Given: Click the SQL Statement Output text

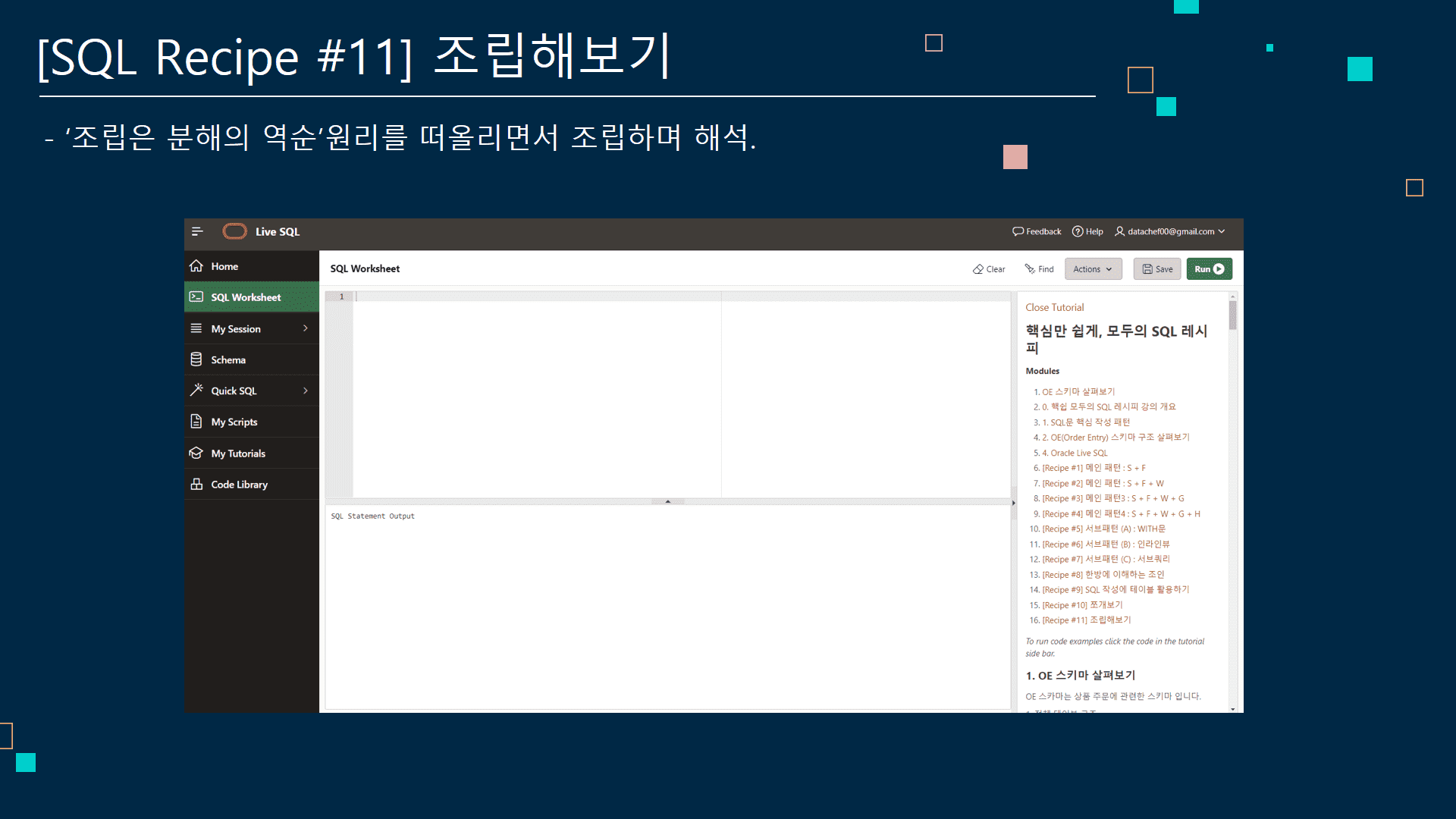Looking at the screenshot, I should coord(372,516).
